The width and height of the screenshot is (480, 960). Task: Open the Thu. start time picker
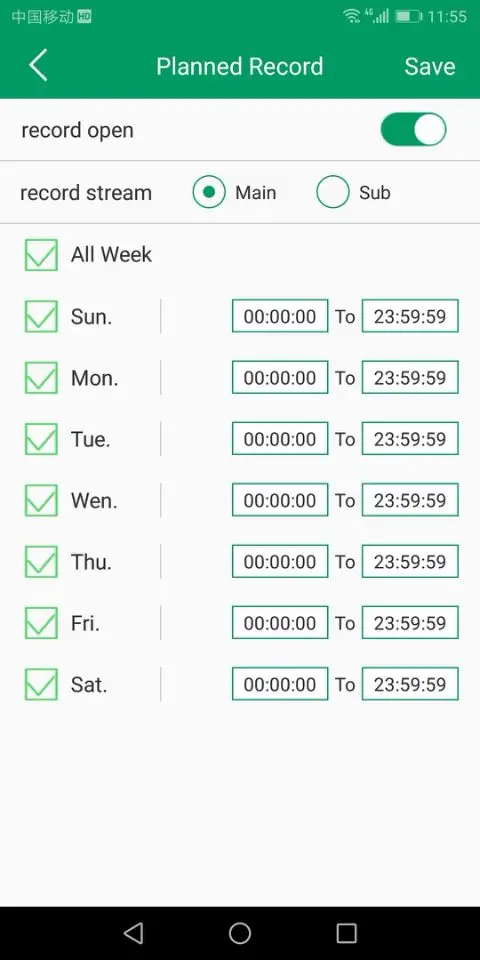280,561
